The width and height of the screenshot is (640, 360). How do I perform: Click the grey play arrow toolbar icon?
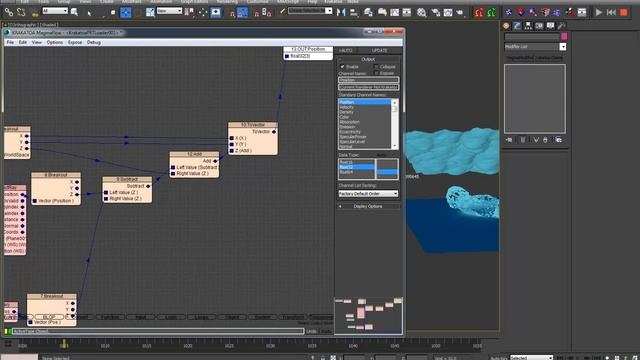coord(598,12)
